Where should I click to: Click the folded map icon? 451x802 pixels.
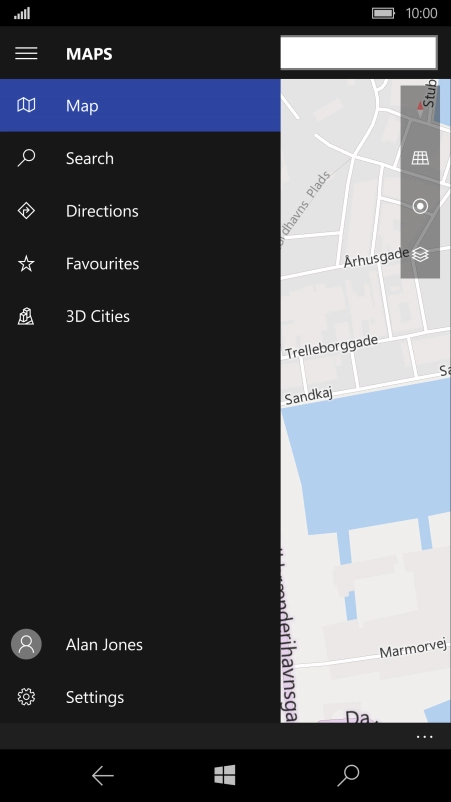click(26, 105)
